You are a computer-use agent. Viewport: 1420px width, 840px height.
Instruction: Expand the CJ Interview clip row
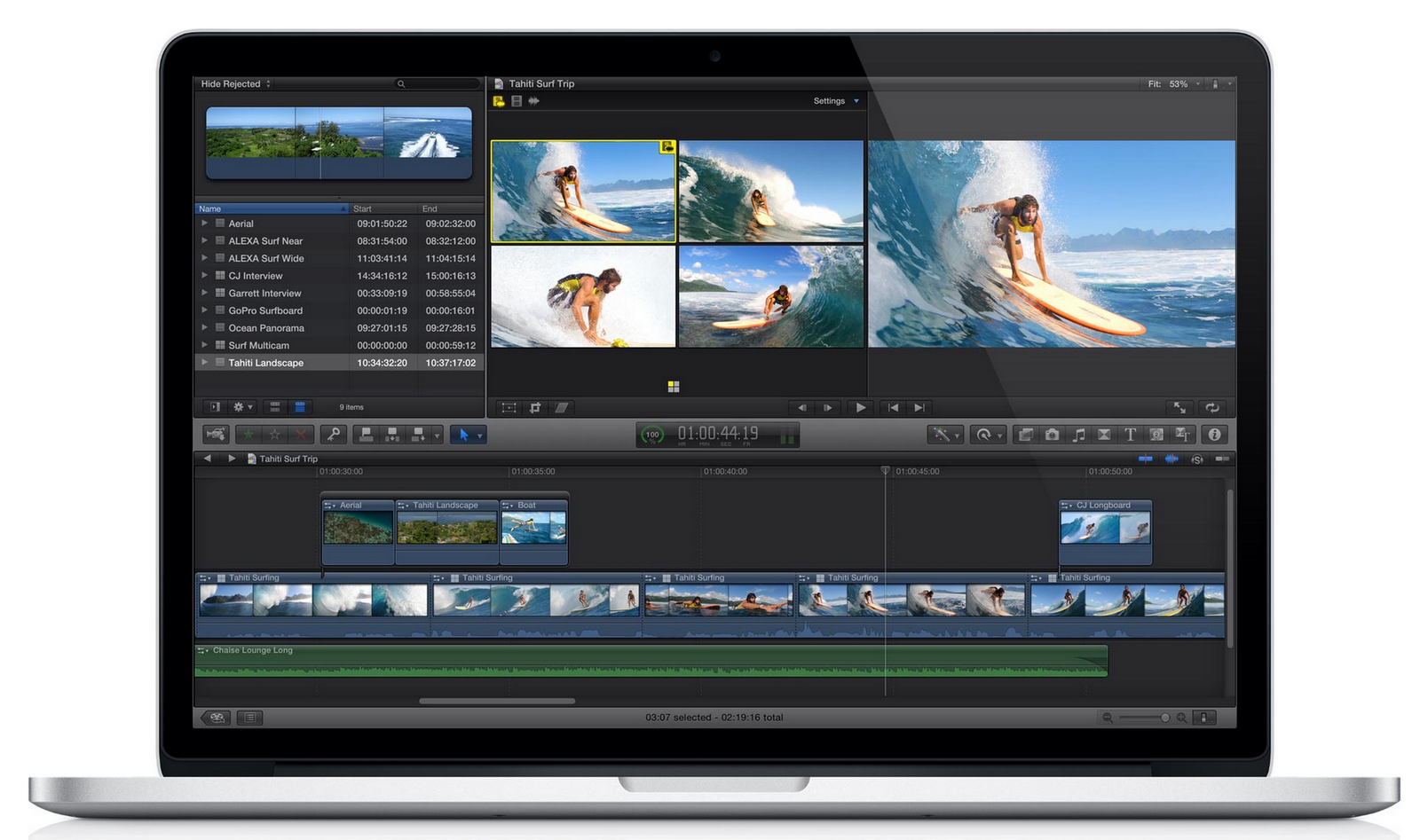[x=204, y=276]
